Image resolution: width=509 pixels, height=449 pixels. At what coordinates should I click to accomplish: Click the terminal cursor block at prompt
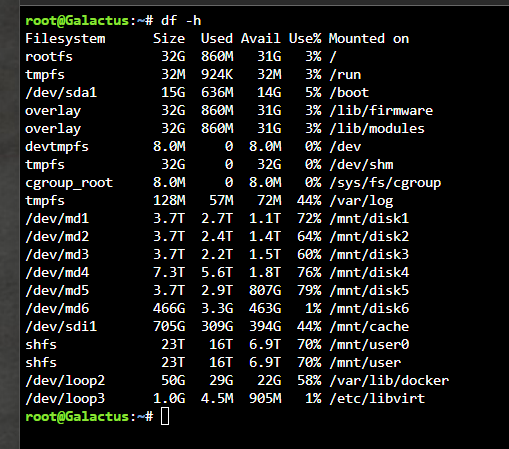pyautogui.click(x=165, y=416)
